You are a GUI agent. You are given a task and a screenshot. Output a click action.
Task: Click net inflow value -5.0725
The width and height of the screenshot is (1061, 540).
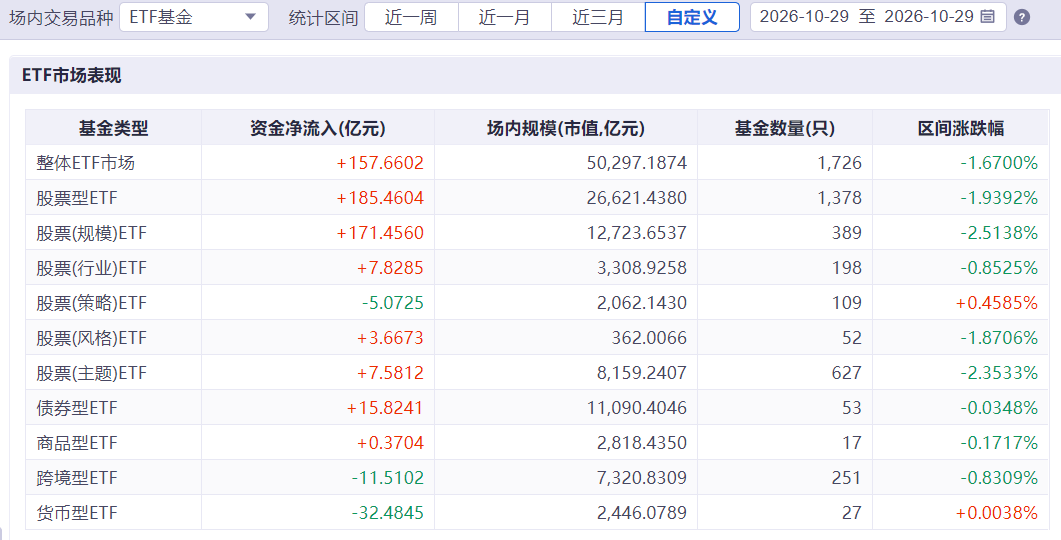[x=392, y=302]
